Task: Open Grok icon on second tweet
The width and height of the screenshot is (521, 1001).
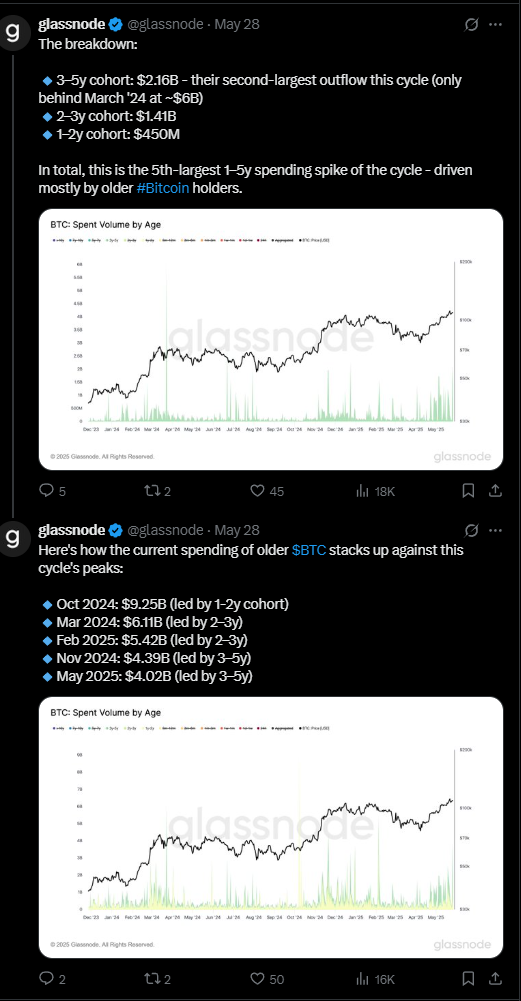Action: 472,530
